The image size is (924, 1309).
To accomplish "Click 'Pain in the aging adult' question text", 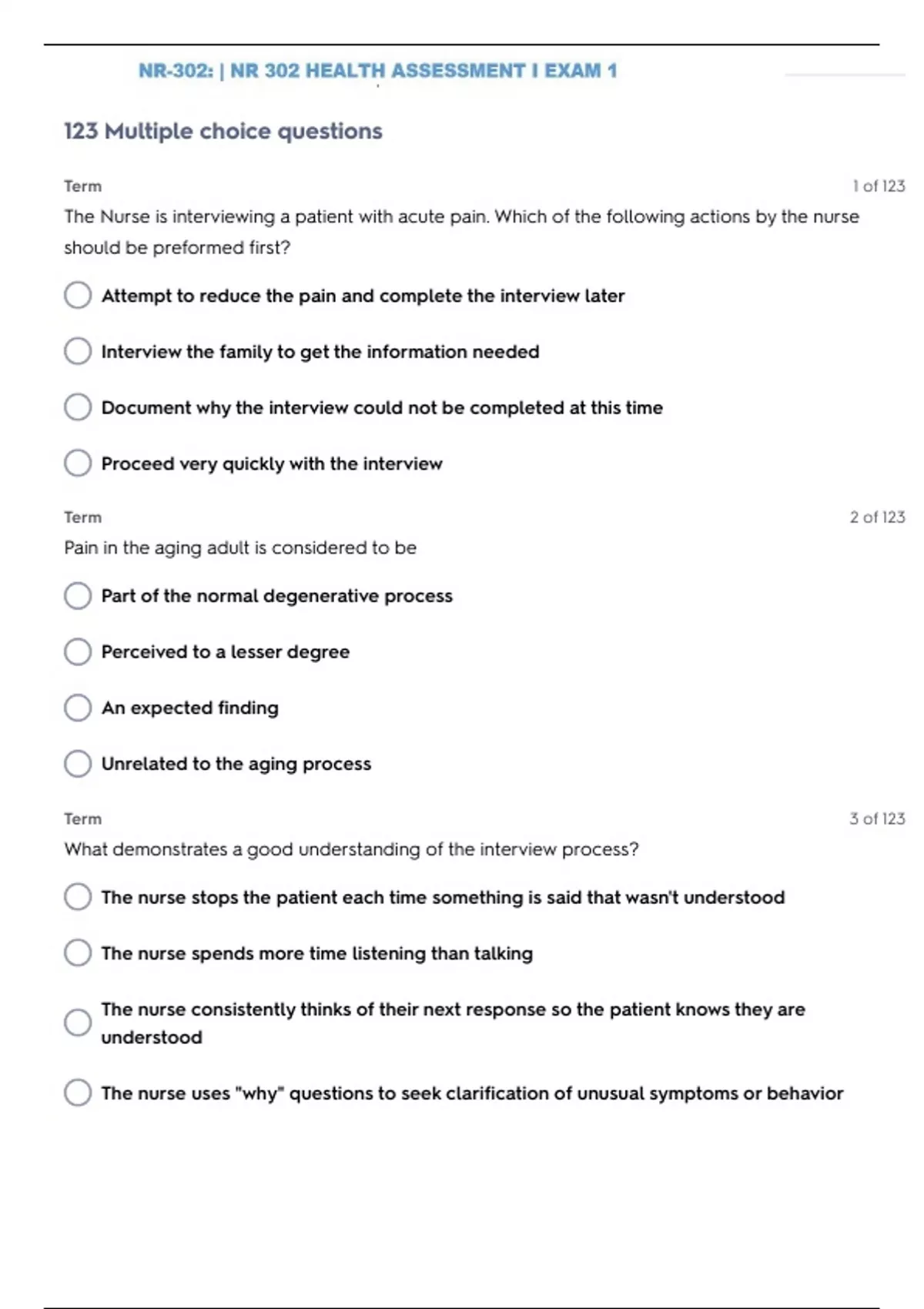I will 240,548.
